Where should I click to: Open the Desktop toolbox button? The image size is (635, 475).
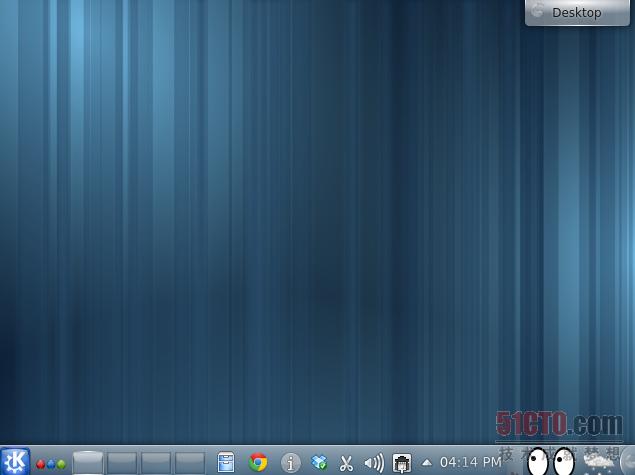[x=577, y=13]
